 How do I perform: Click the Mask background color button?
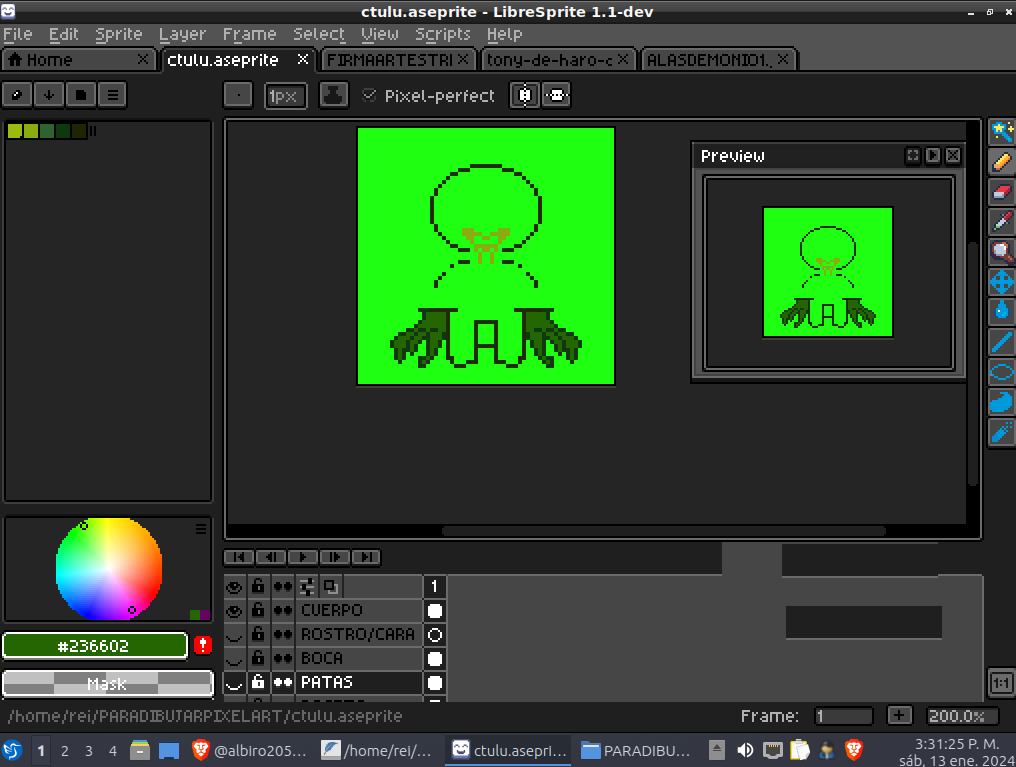108,683
